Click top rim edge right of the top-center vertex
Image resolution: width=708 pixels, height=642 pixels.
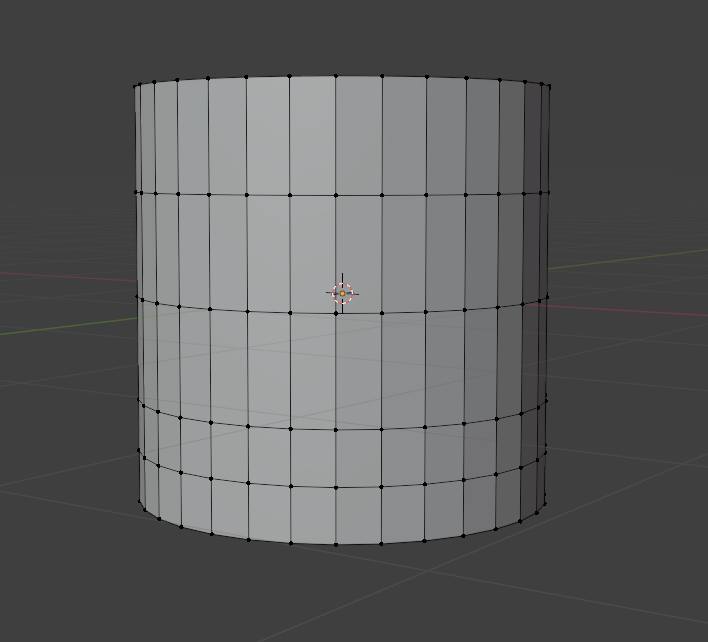click(x=359, y=76)
